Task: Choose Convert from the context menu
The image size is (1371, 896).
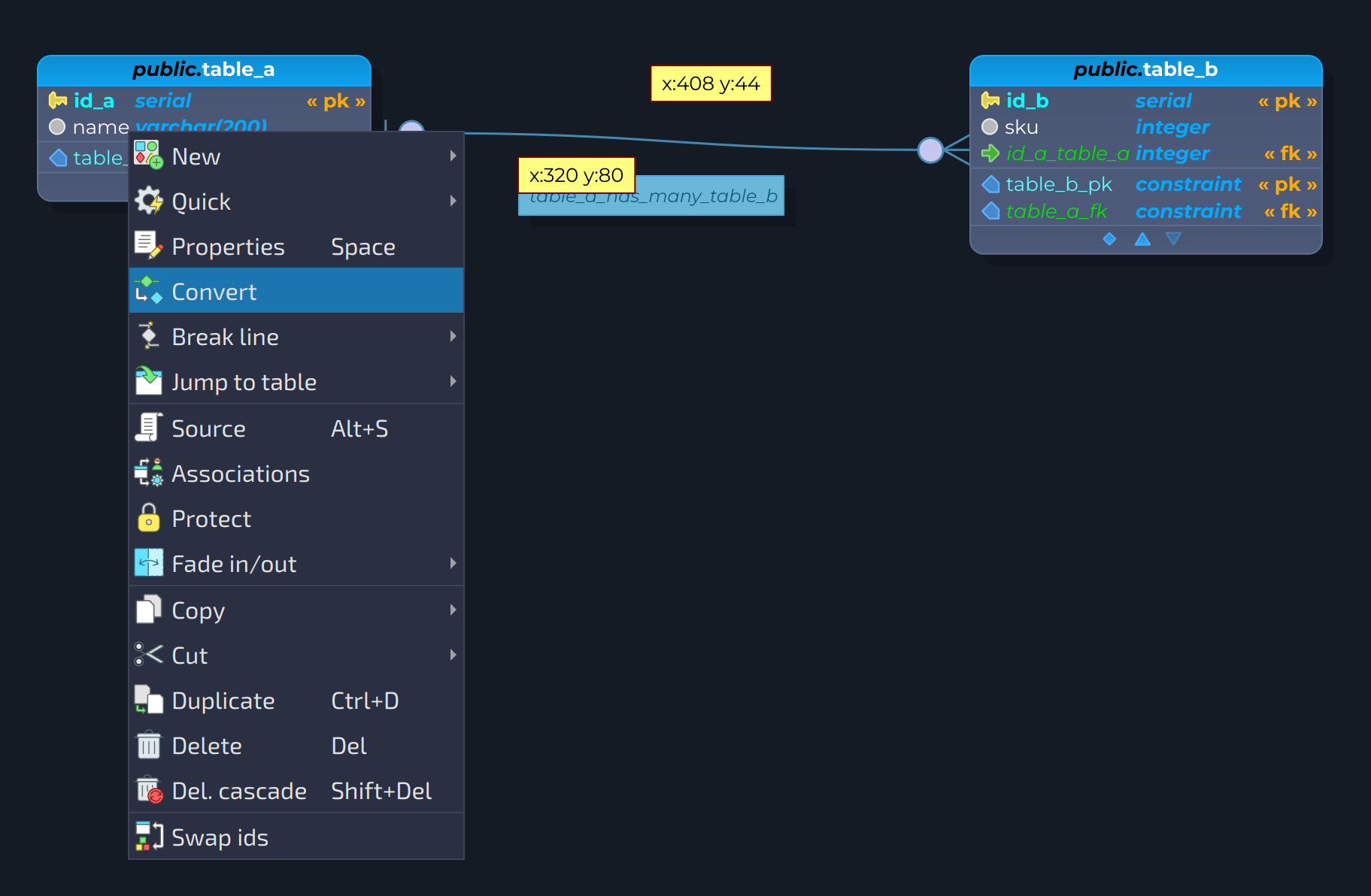Action: (296, 291)
